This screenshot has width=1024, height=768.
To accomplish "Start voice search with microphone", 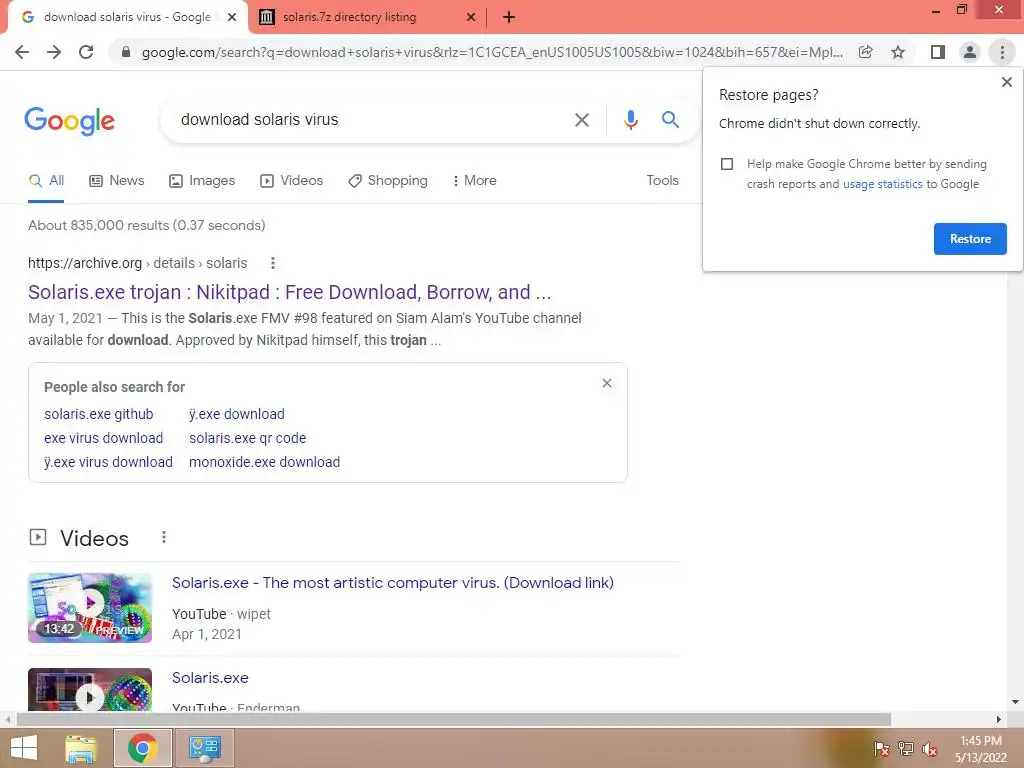I will pyautogui.click(x=630, y=120).
